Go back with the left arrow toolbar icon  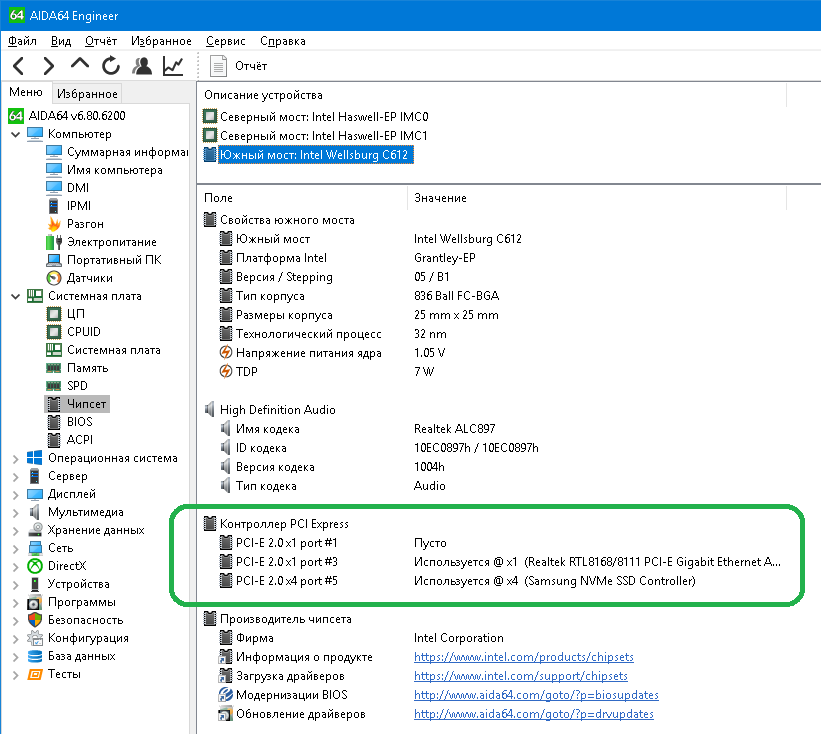pos(18,66)
